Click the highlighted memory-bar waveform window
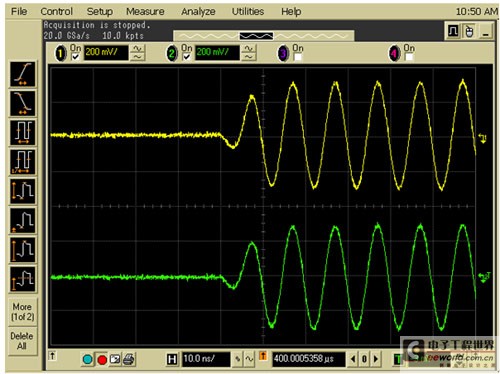 coord(256,36)
